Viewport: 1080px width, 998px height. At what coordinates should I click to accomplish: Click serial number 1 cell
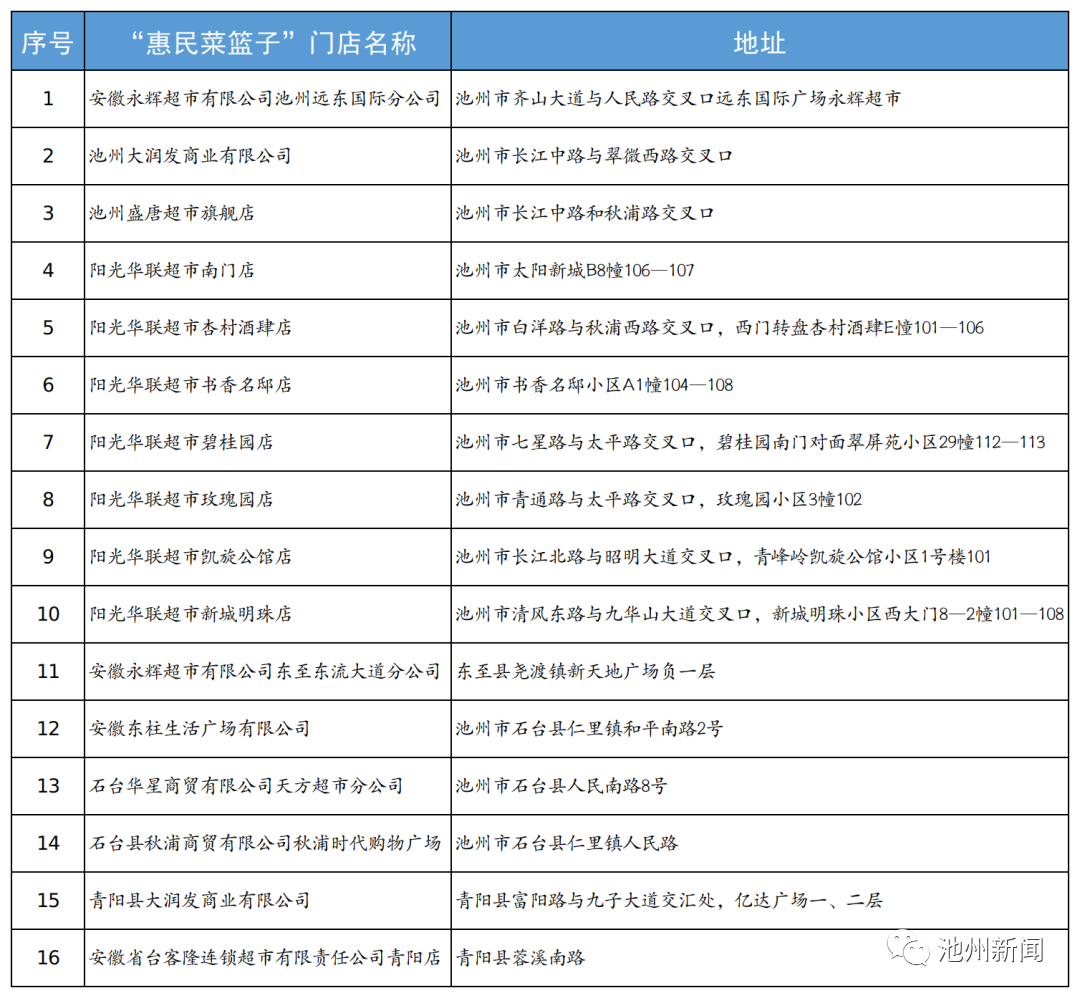tap(48, 98)
